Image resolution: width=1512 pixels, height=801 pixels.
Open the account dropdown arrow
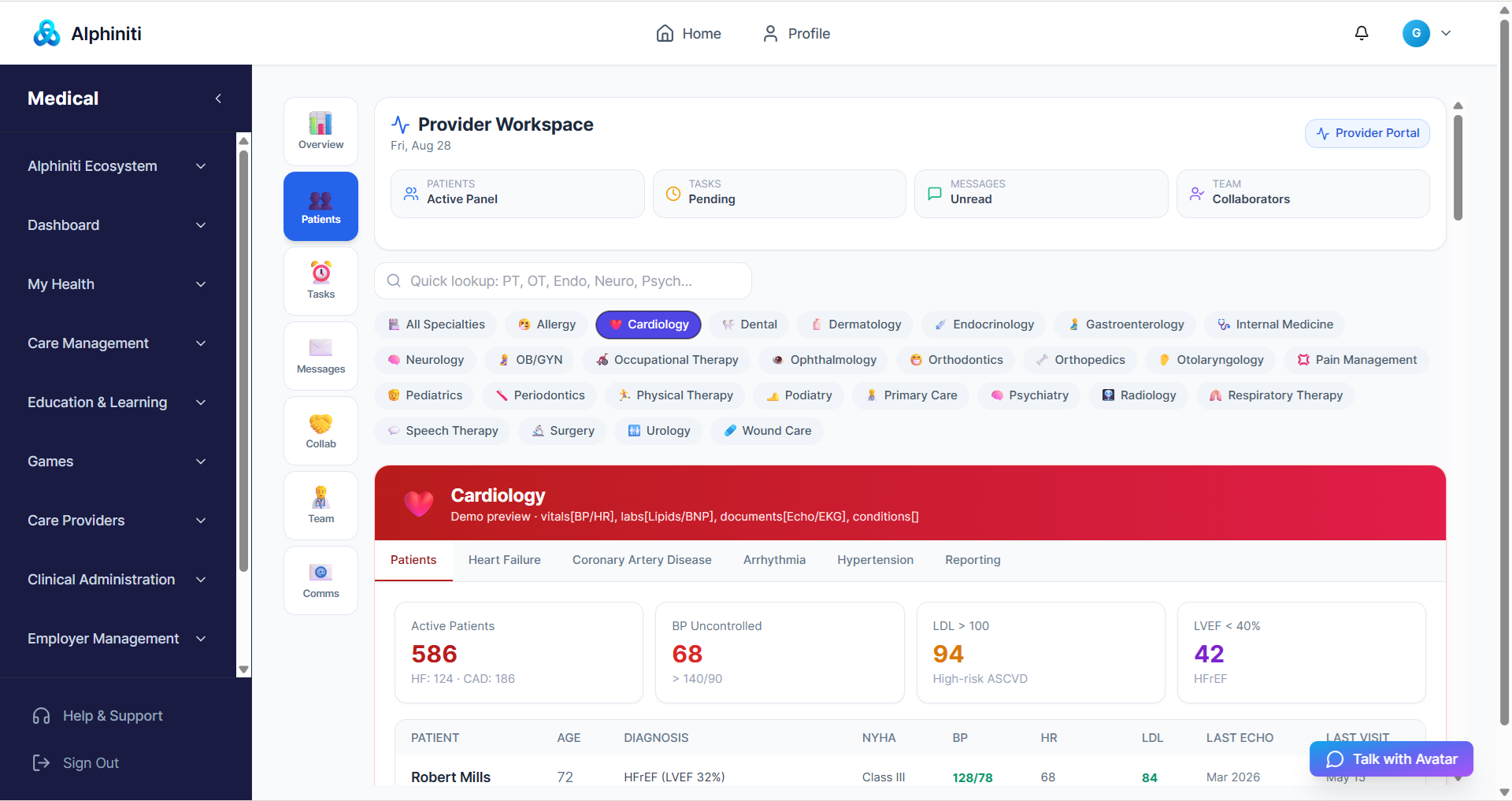pyautogui.click(x=1446, y=33)
